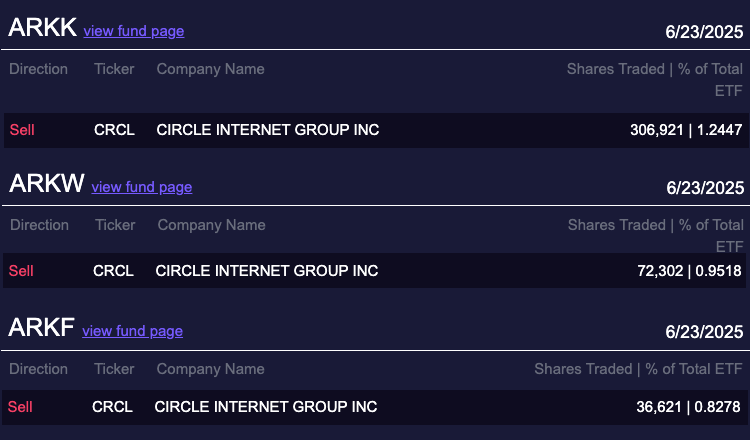Click the Ticker column header under ARKW
The height and width of the screenshot is (440, 750).
tap(115, 225)
